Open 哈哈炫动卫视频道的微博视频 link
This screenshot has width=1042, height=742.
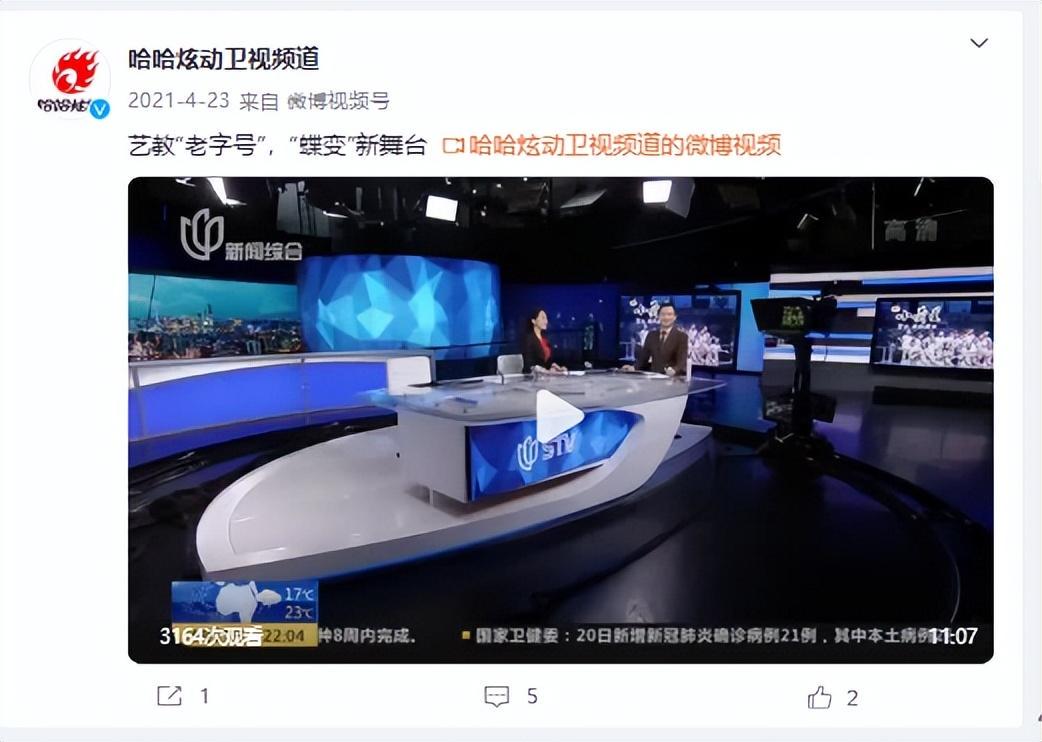(x=624, y=145)
